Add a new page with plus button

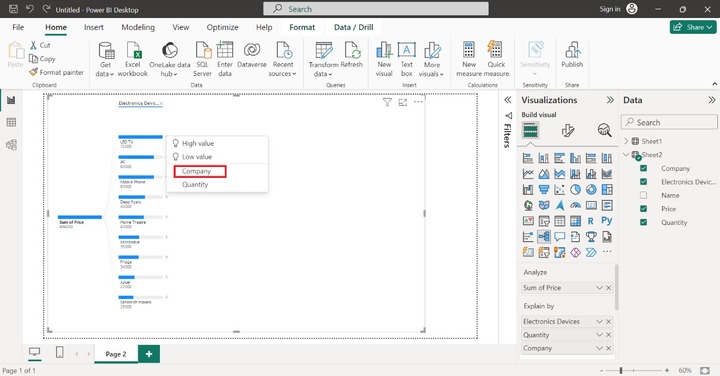coord(149,354)
